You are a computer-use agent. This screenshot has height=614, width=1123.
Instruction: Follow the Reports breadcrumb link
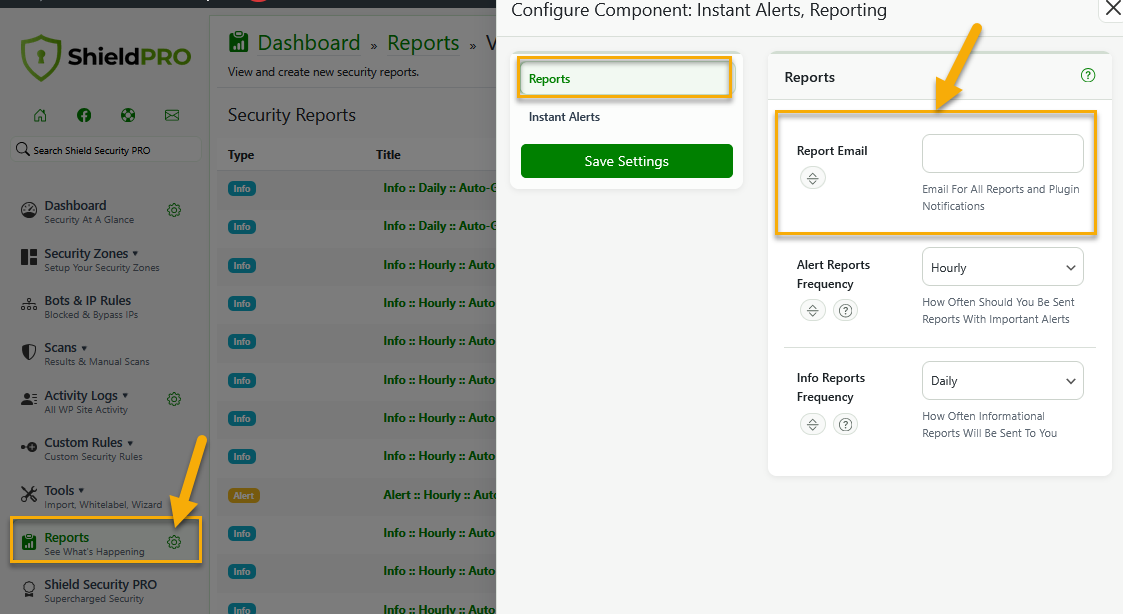coord(423,43)
